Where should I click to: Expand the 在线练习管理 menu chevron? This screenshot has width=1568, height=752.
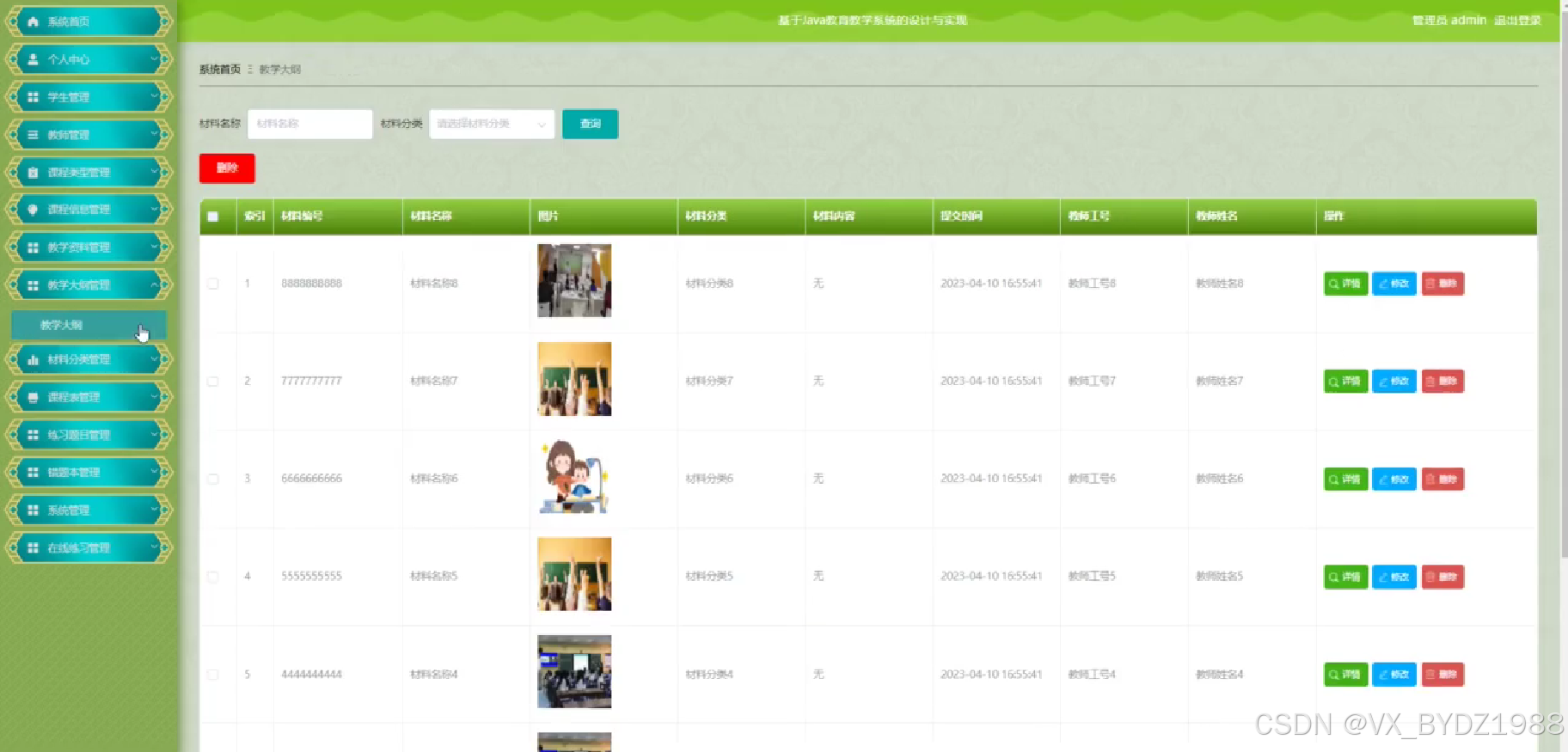[155, 547]
